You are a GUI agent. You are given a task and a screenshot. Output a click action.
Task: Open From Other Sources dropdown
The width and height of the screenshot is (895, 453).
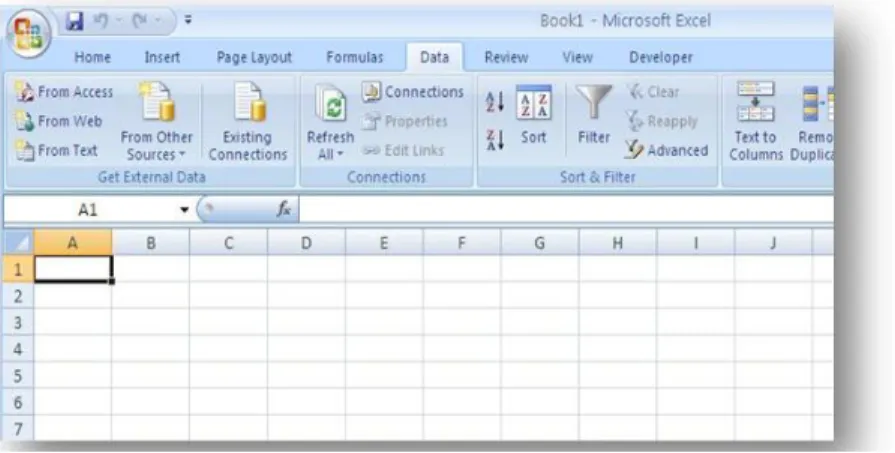[x=156, y=121]
